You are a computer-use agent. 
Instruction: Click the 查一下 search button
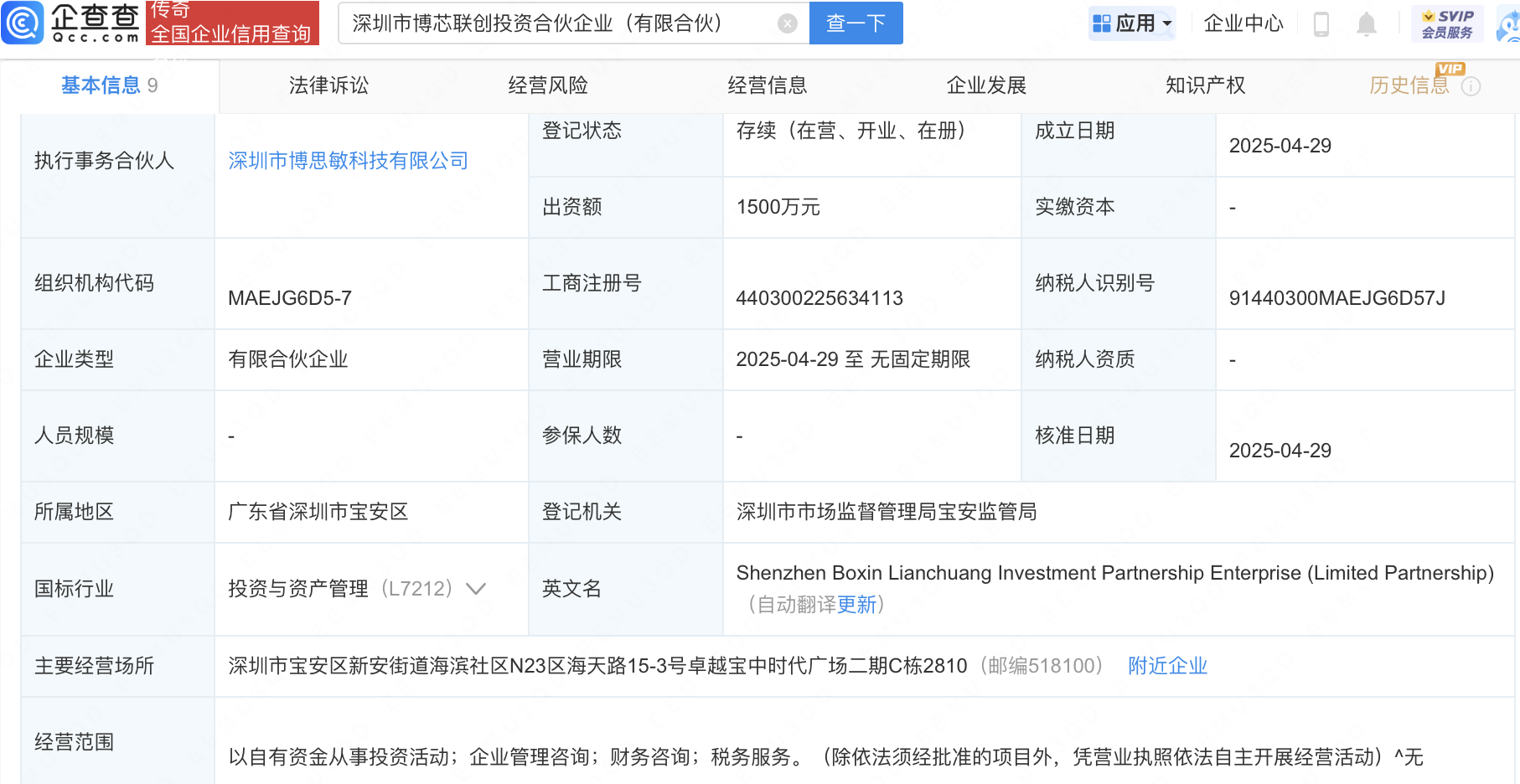856,23
